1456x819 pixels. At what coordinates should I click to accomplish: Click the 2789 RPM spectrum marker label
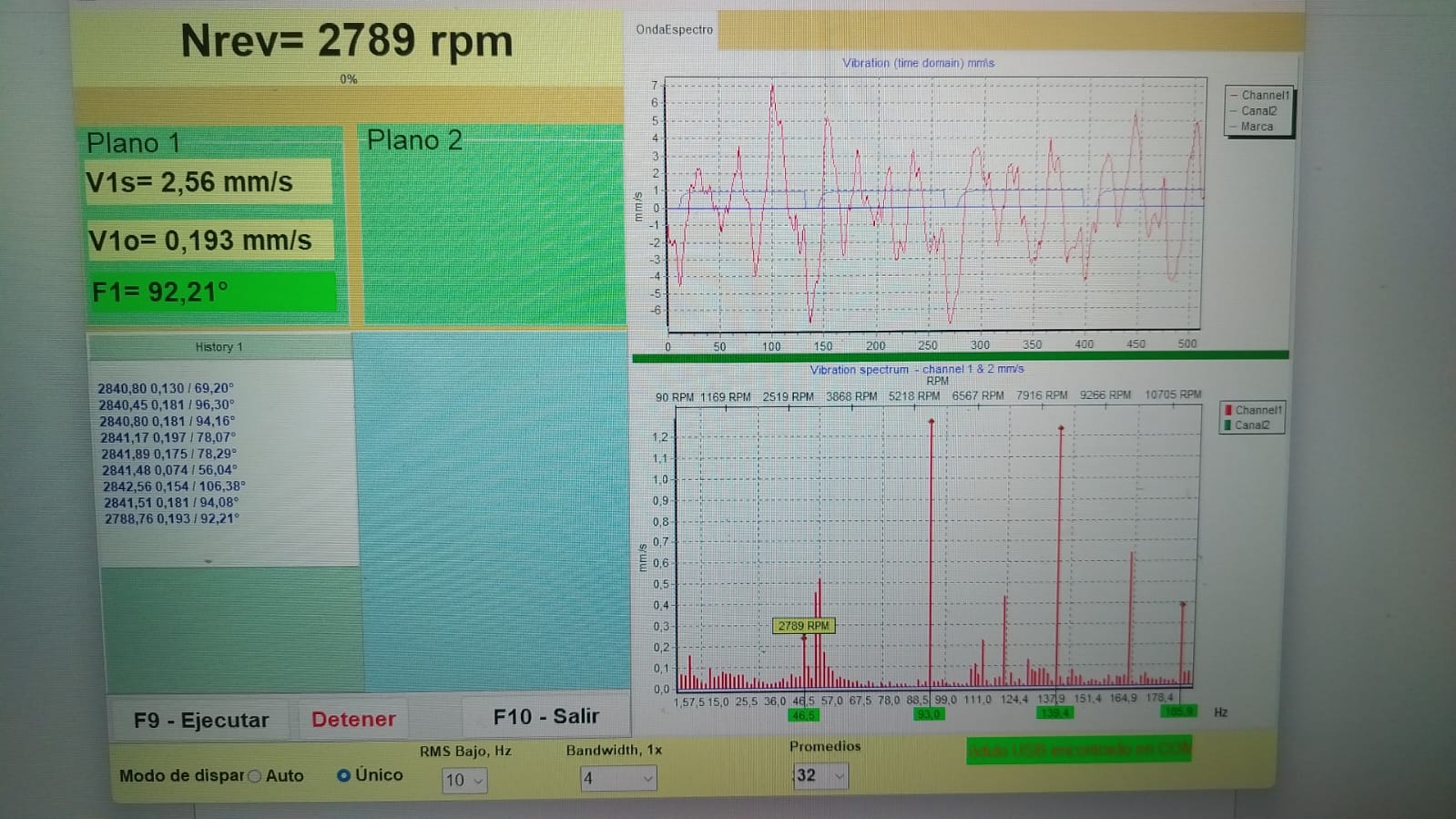pos(803,626)
